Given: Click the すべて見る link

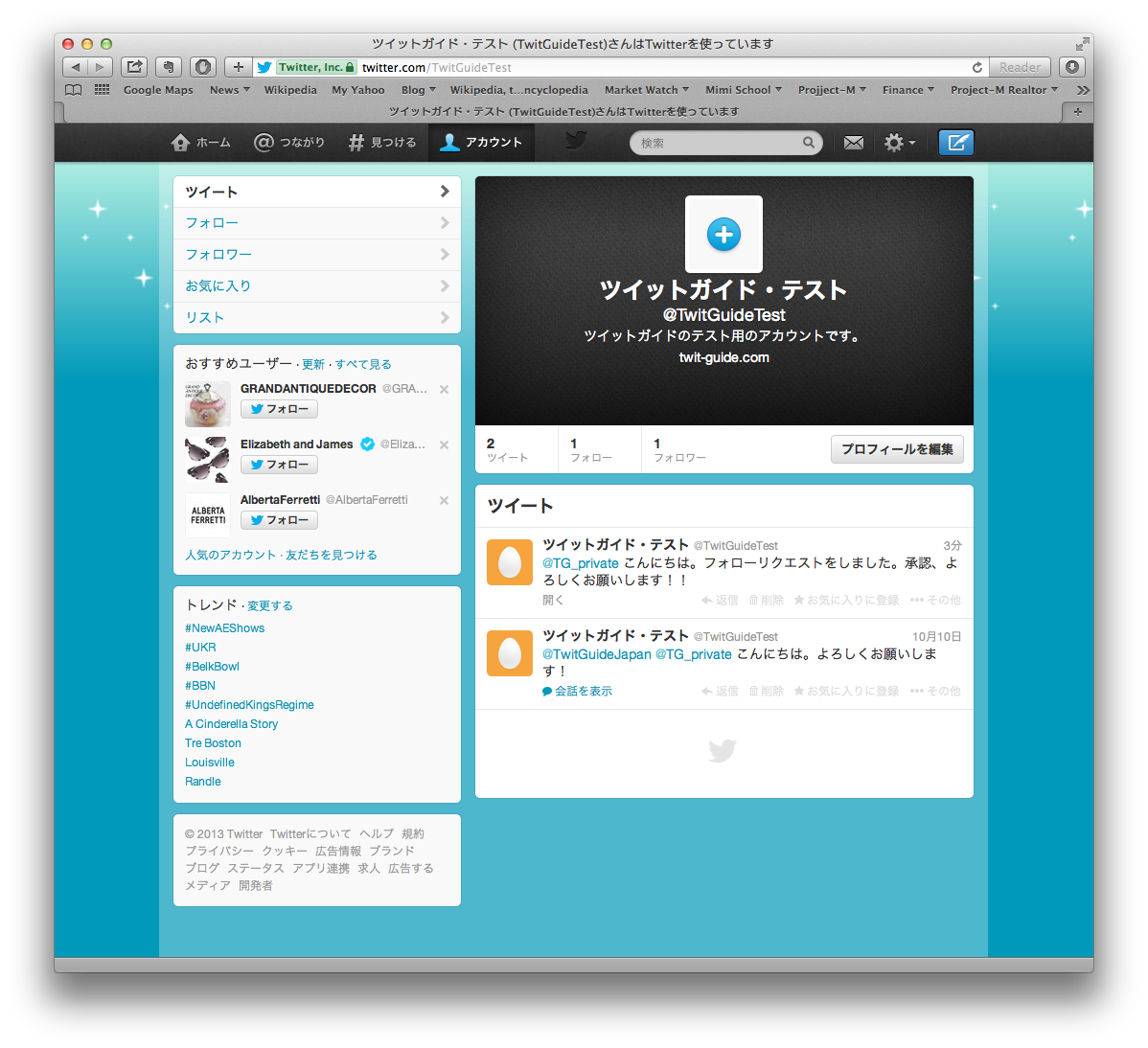Looking at the screenshot, I should (x=363, y=364).
